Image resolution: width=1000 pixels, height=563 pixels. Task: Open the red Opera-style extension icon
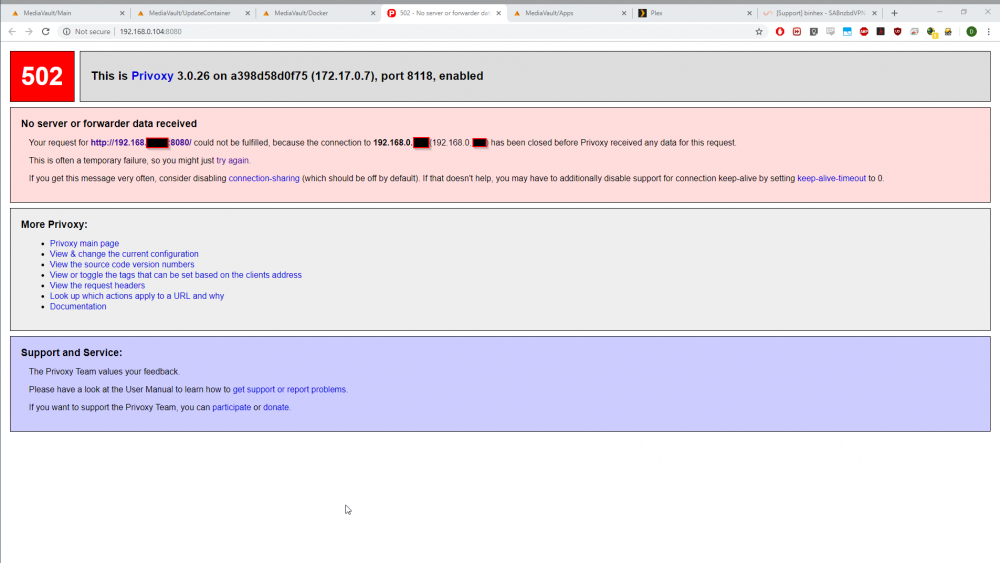(780, 31)
